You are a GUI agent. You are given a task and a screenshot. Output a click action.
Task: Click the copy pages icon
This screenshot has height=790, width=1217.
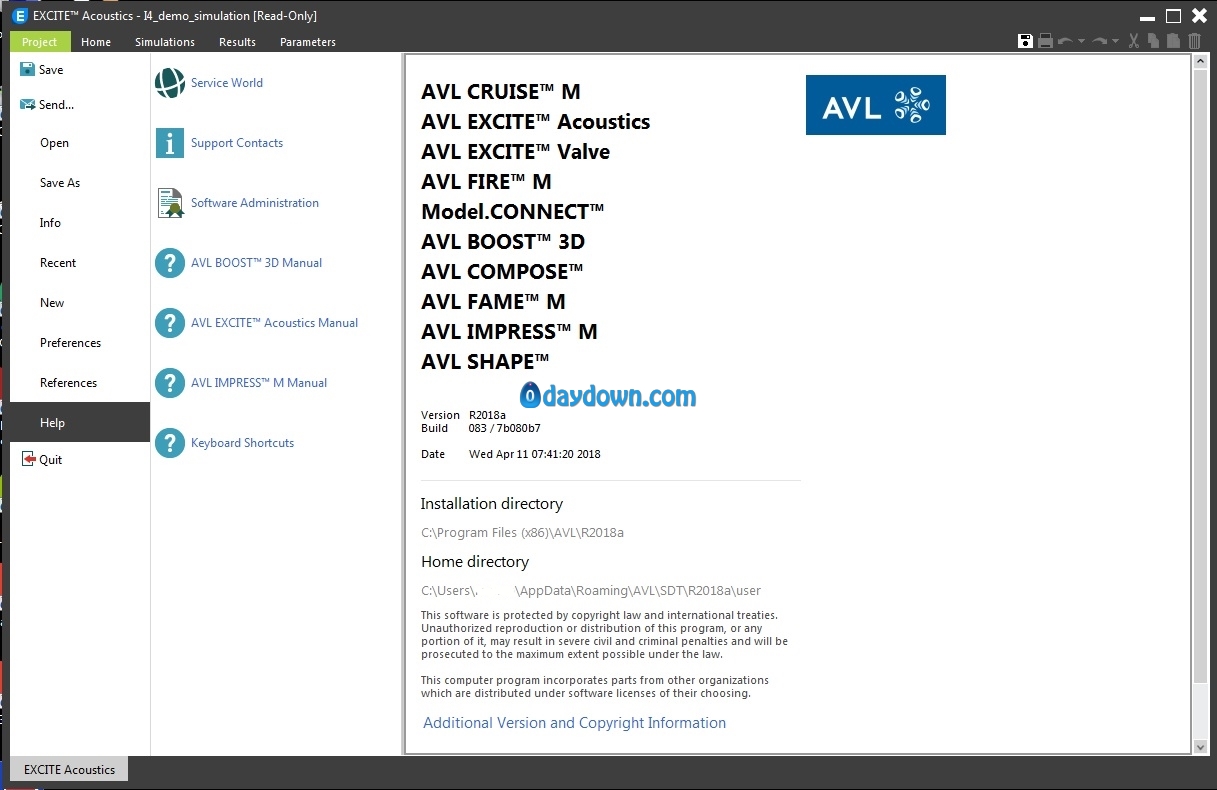coord(1153,41)
